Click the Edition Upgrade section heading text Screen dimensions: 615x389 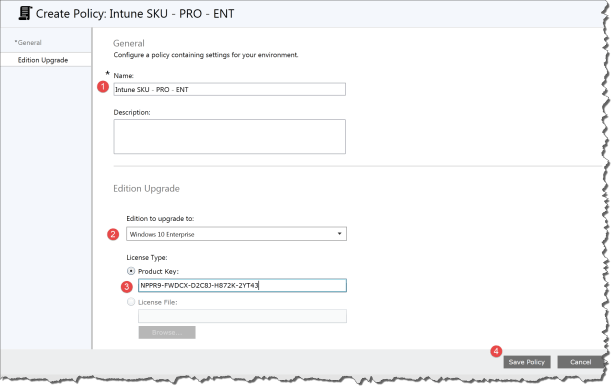tap(146, 189)
